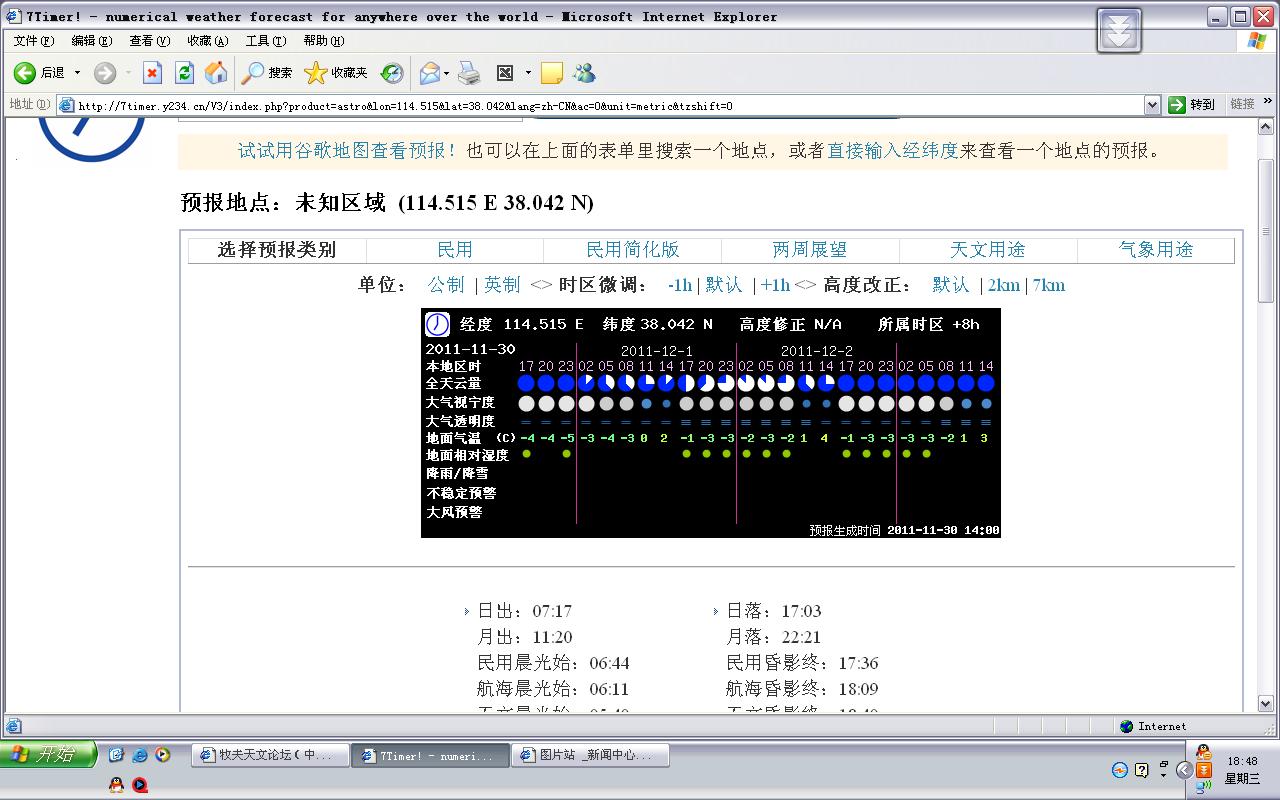Viewport: 1280px width, 800px height.
Task: Click the vertical scrollbar up arrow
Action: [x=1265, y=126]
